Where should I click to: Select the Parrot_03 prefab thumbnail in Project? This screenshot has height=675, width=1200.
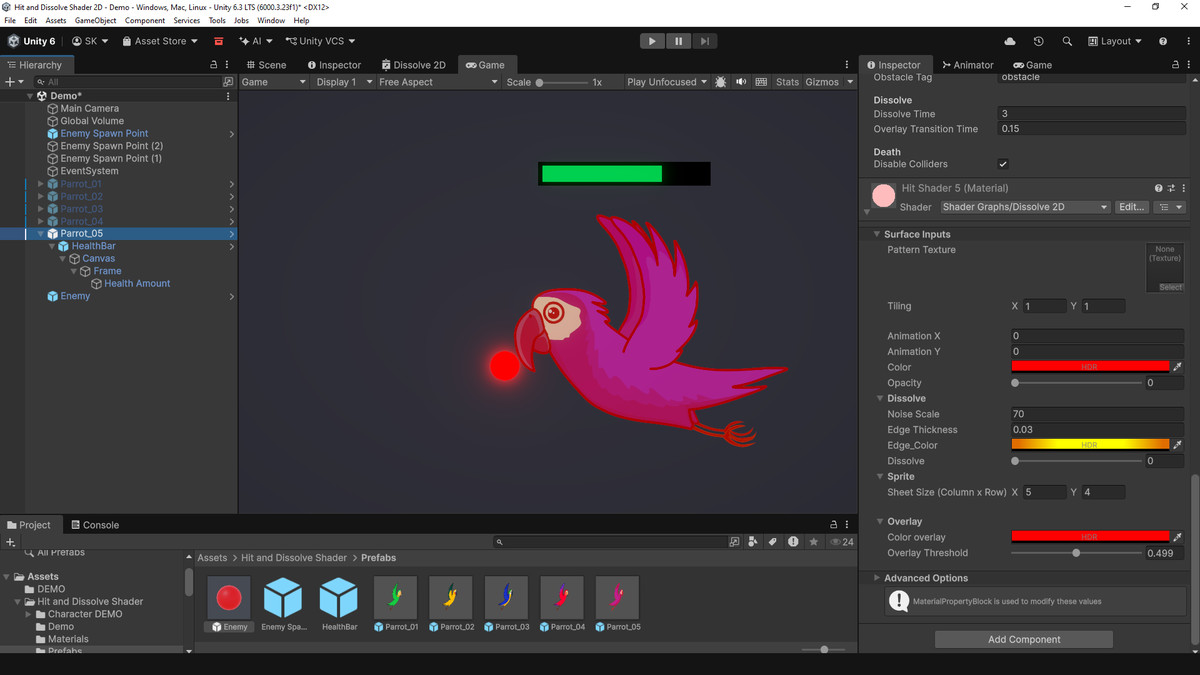(x=506, y=597)
